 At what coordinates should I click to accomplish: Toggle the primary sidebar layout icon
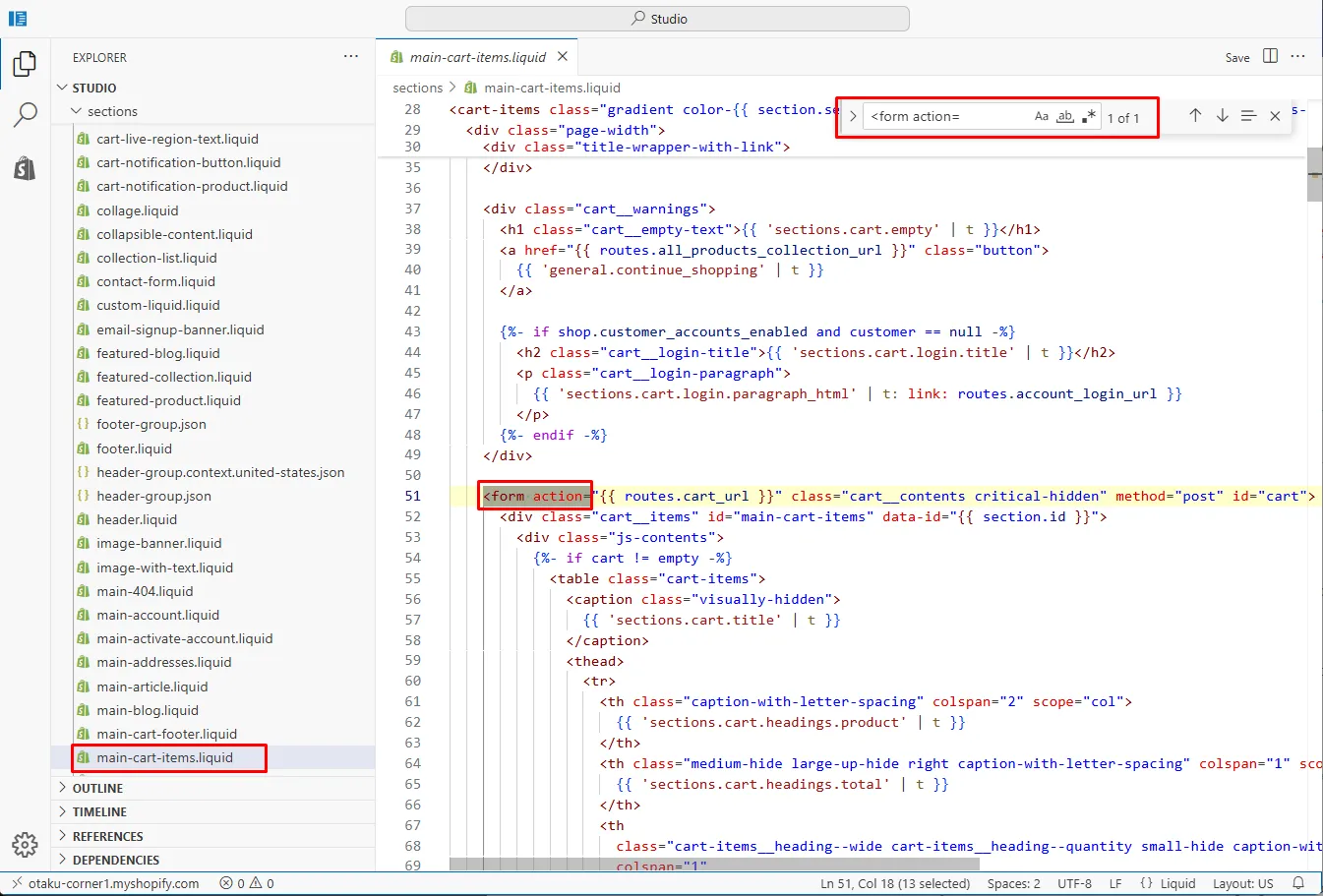18,18
